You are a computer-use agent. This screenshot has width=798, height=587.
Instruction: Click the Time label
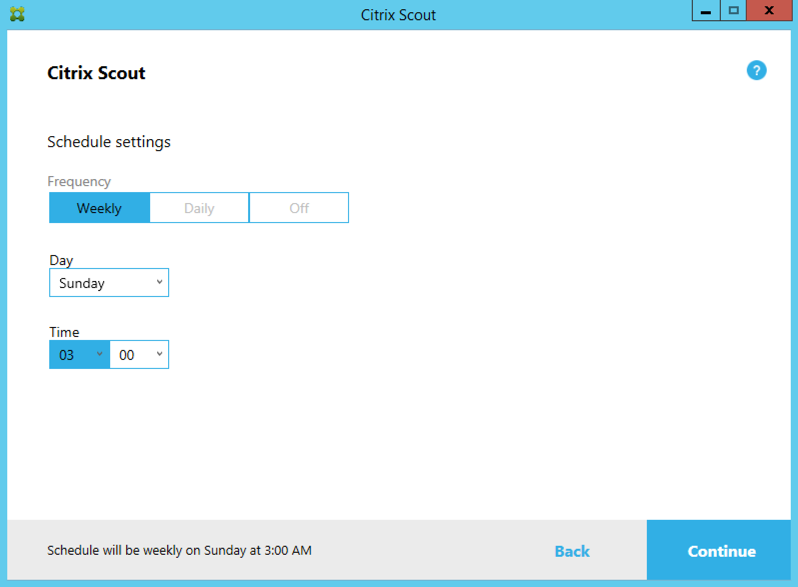click(x=64, y=332)
